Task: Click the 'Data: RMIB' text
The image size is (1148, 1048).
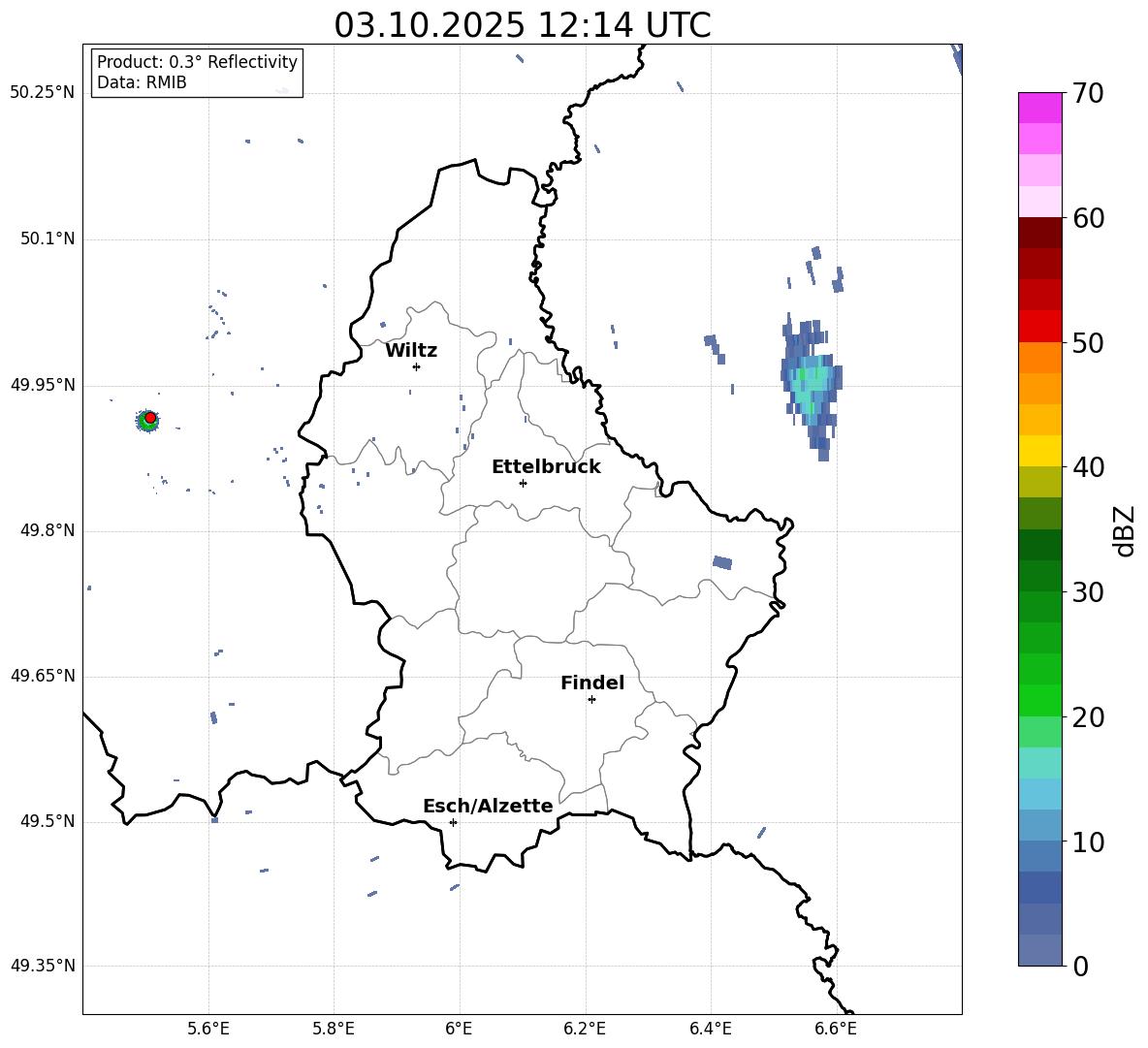Action: coord(142,82)
